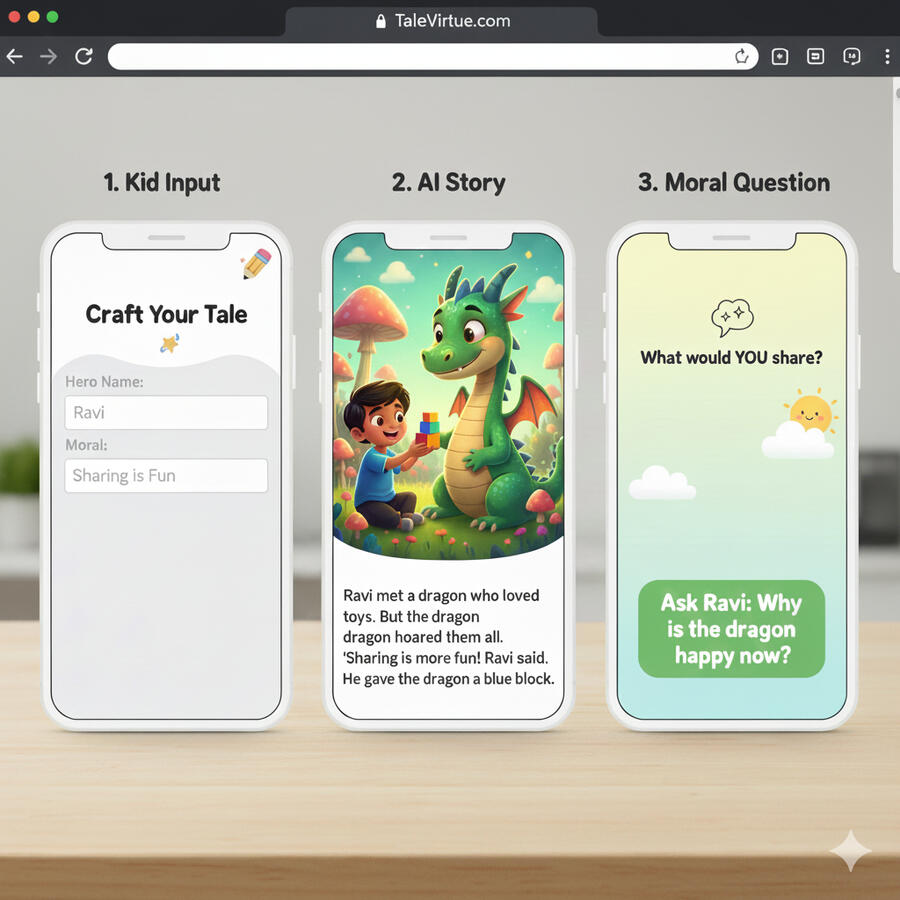
Task: Click the Hero Name field containing Ravi
Action: pos(166,412)
